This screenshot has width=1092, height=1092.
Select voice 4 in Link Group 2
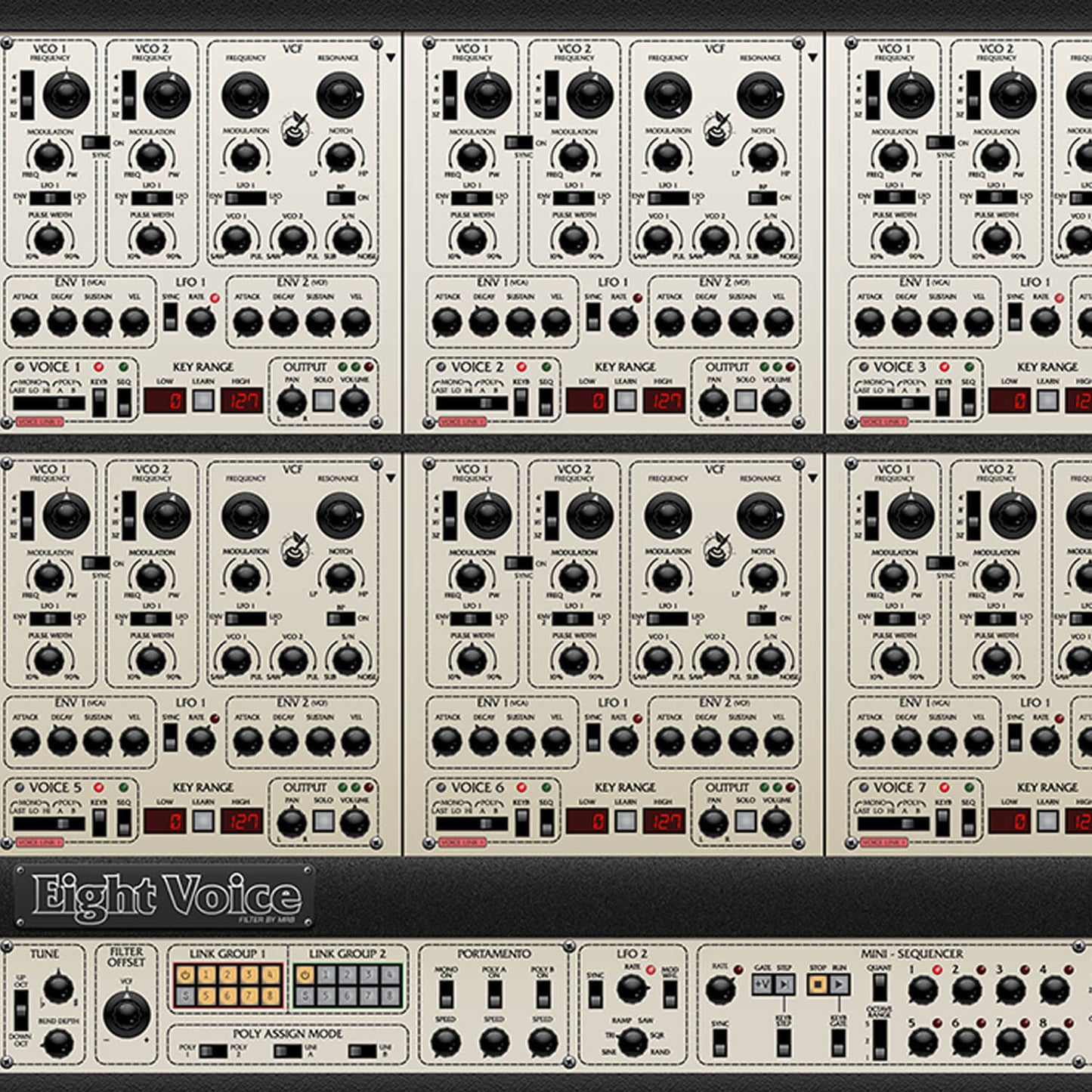pyautogui.click(x=390, y=975)
